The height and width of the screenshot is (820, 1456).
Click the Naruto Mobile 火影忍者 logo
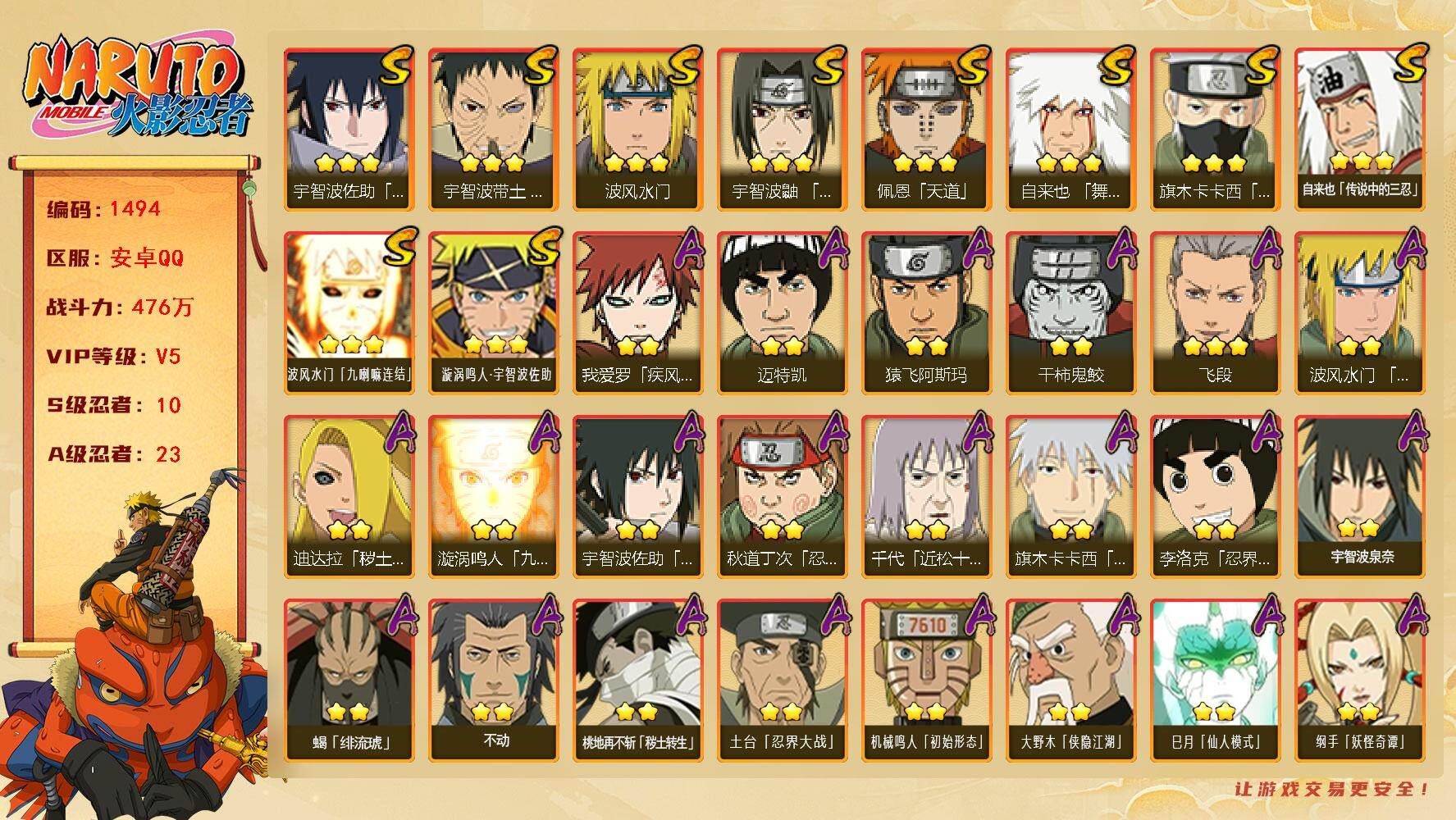point(136,87)
